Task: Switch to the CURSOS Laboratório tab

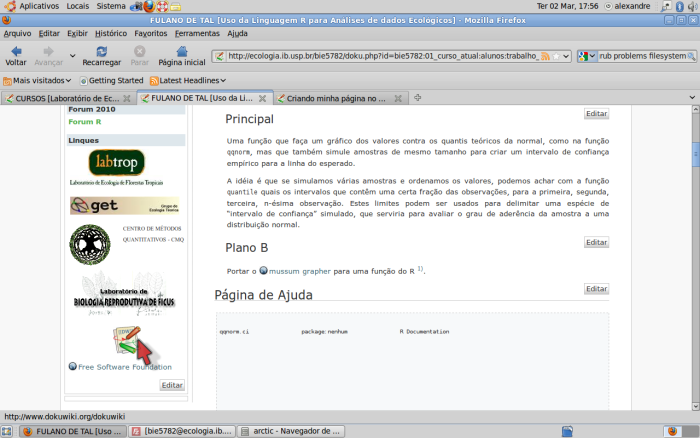Action: [68, 99]
